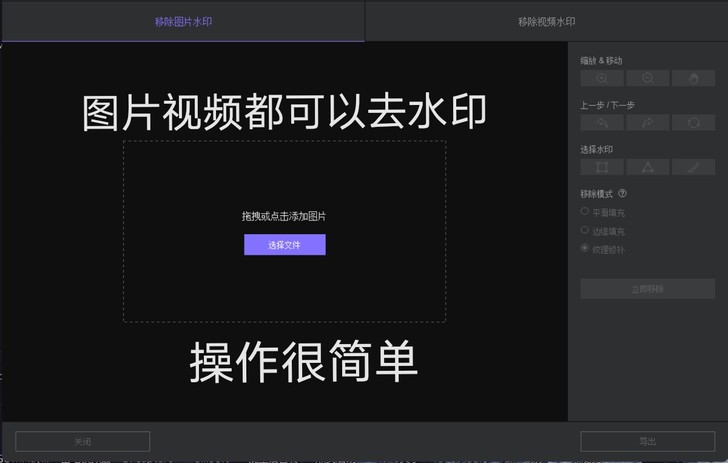Click the 上一步 / 下一步 section label

pos(607,105)
